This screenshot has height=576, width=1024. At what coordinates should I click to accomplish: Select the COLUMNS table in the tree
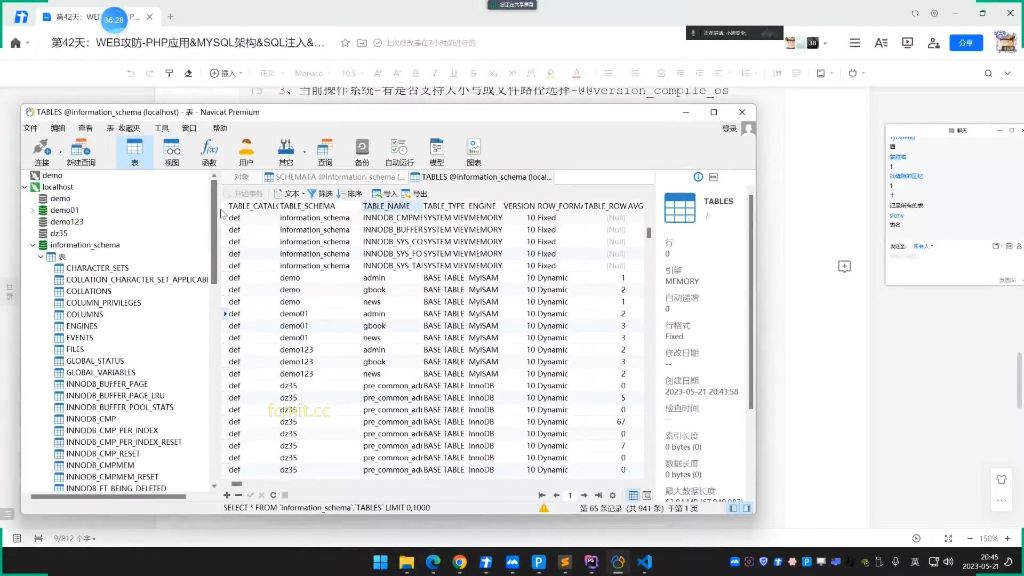point(85,314)
